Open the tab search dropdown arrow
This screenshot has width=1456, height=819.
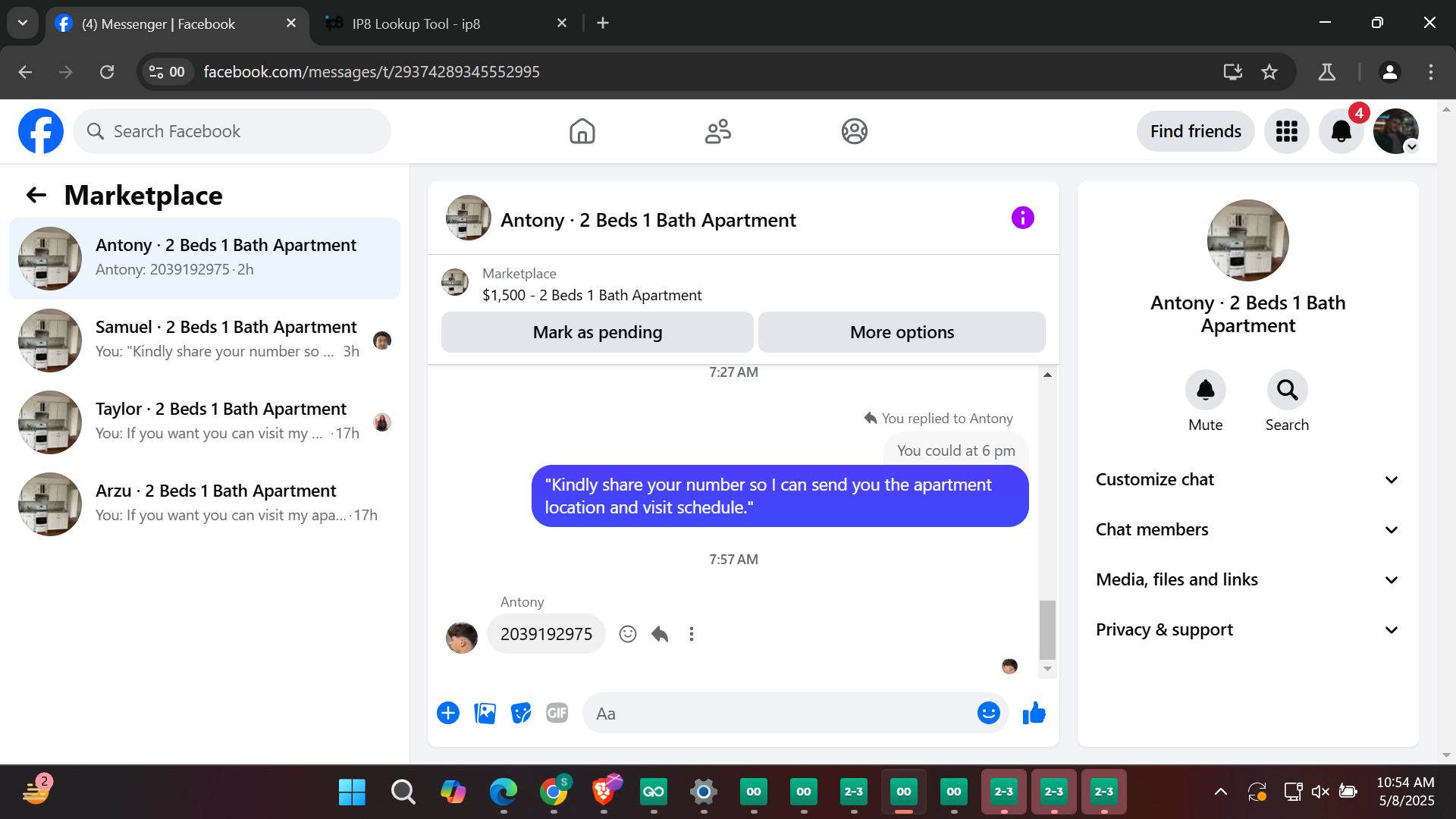click(x=23, y=23)
